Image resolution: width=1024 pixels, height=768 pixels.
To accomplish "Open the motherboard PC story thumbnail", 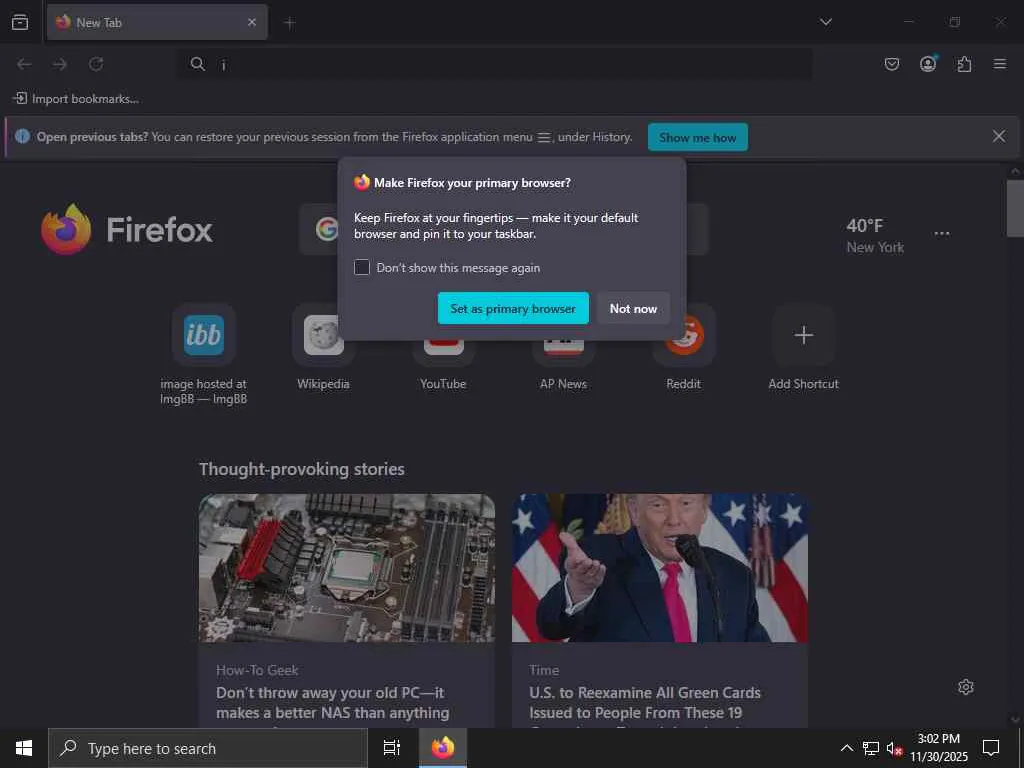I will pos(347,568).
